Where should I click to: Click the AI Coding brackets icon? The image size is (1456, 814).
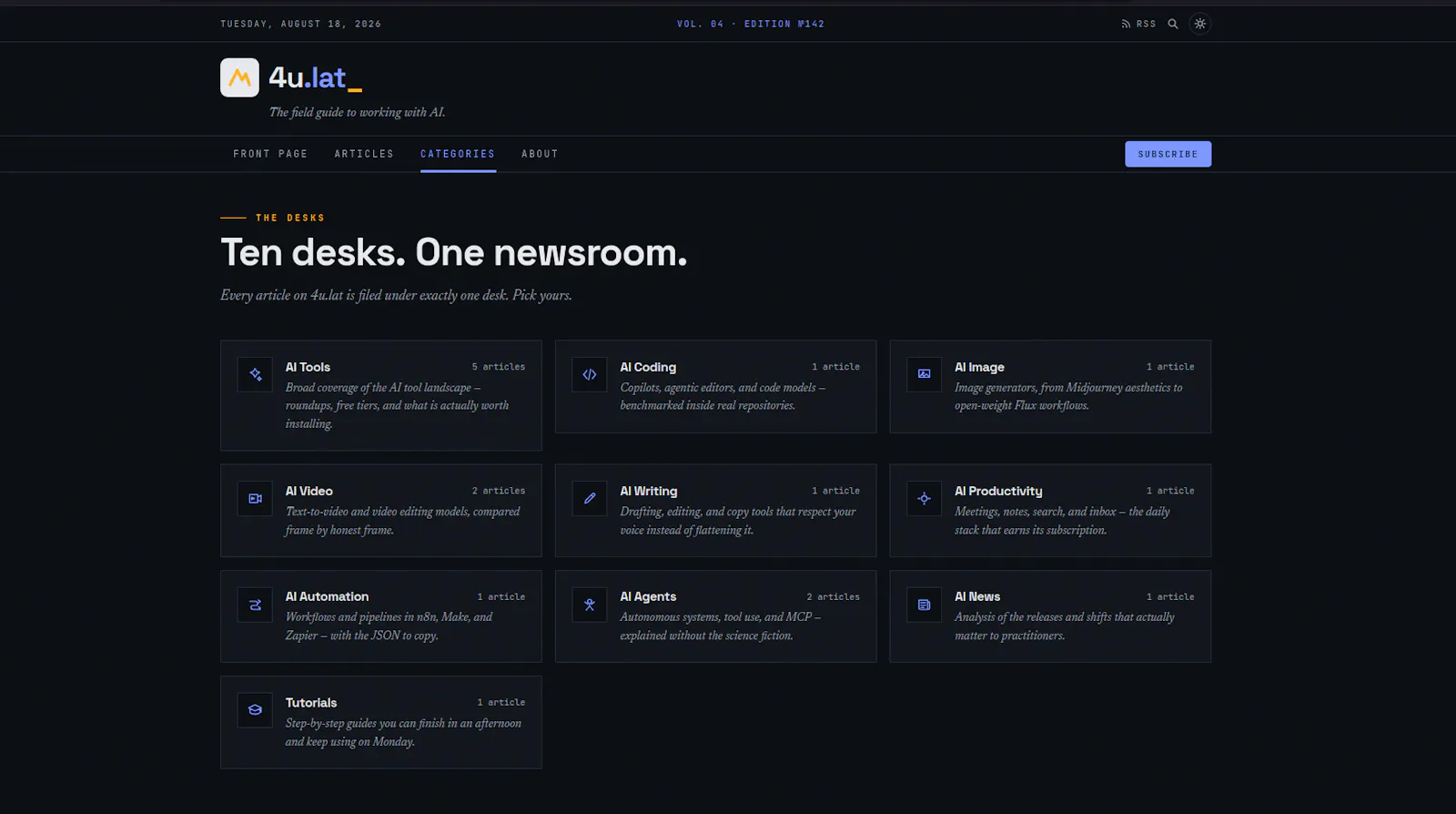590,374
